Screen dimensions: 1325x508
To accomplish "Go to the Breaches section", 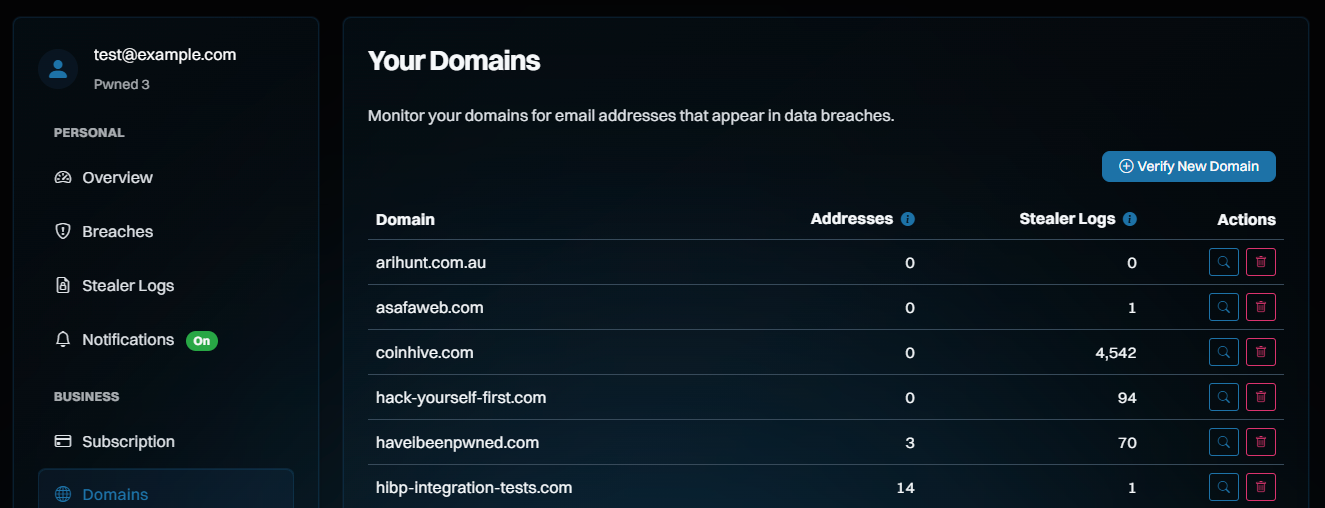I will [117, 232].
